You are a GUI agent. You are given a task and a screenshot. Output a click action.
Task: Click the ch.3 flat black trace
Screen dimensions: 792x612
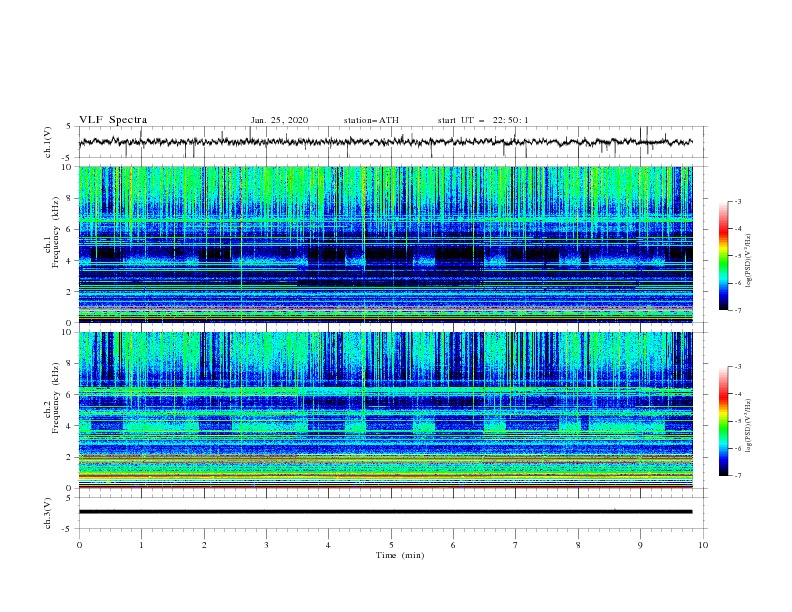[386, 512]
